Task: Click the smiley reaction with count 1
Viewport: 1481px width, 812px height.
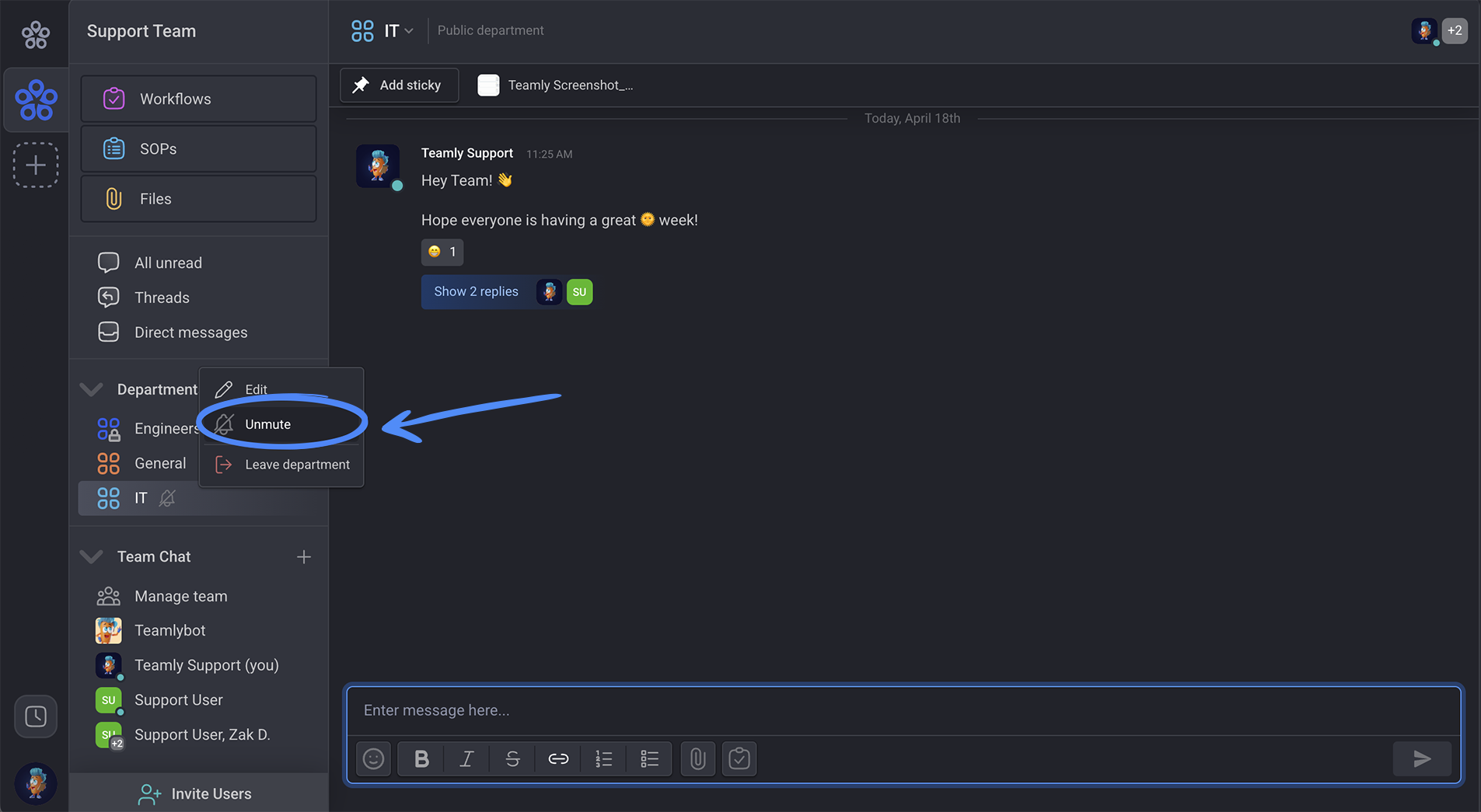Action: (442, 252)
